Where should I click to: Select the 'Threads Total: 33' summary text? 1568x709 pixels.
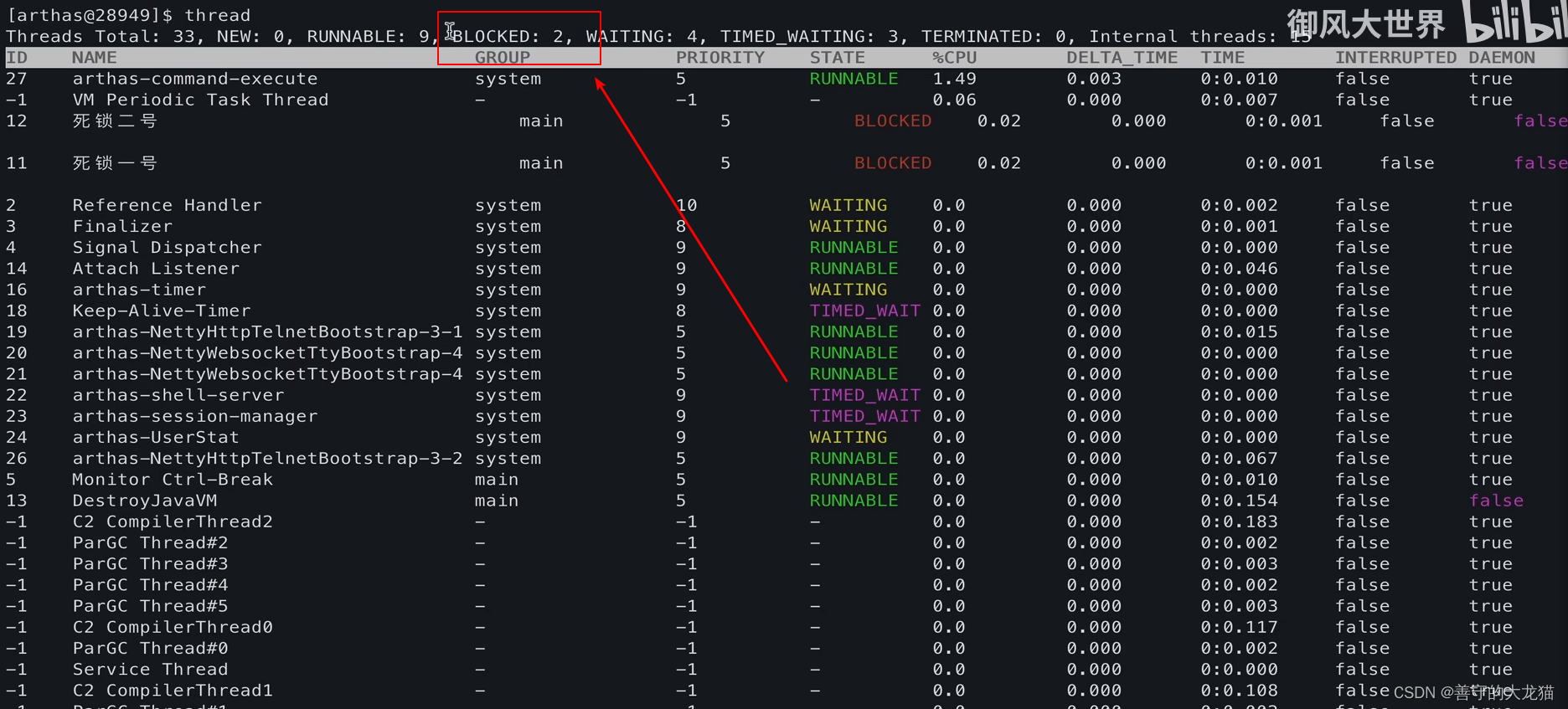101,36
